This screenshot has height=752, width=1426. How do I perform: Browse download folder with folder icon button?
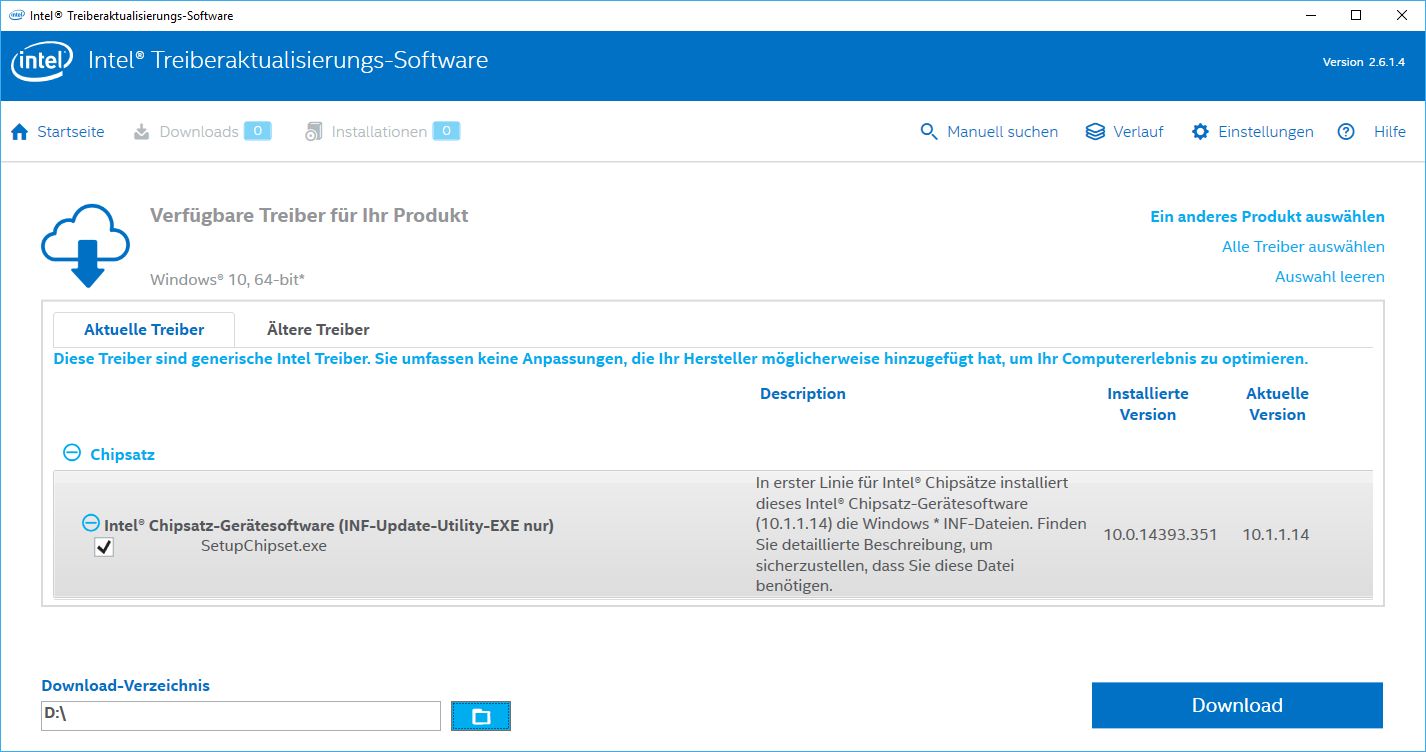[481, 716]
